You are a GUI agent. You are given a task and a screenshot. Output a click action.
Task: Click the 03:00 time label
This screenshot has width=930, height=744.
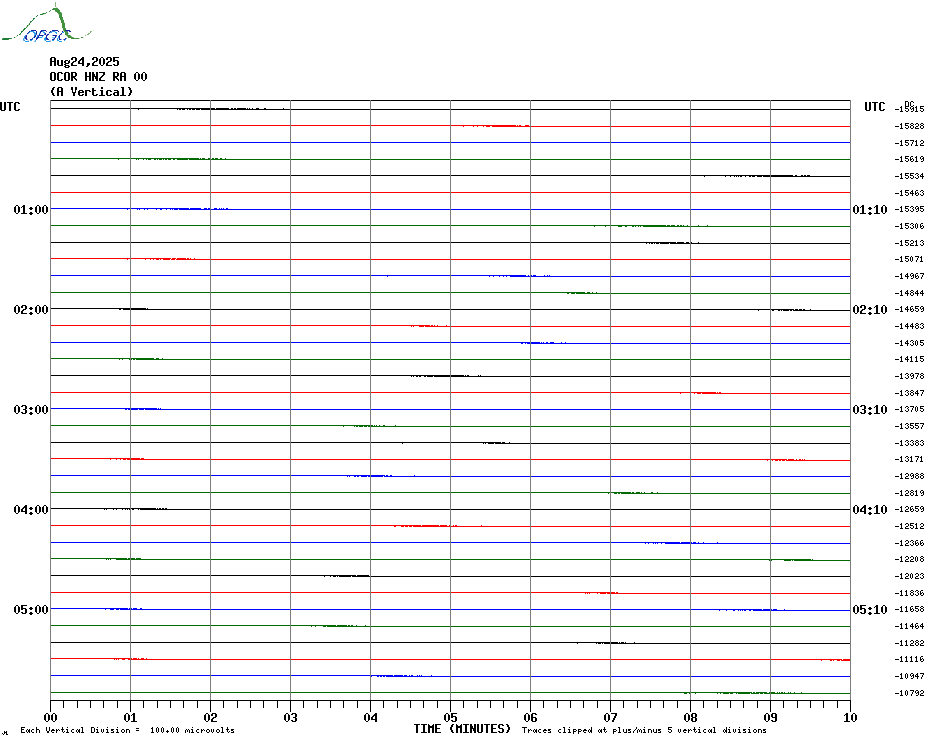coord(31,409)
